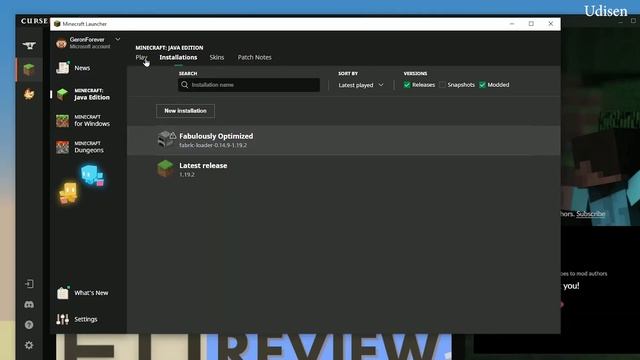Click Latest release grass block icon
This screenshot has height=360, width=640.
tap(165, 169)
